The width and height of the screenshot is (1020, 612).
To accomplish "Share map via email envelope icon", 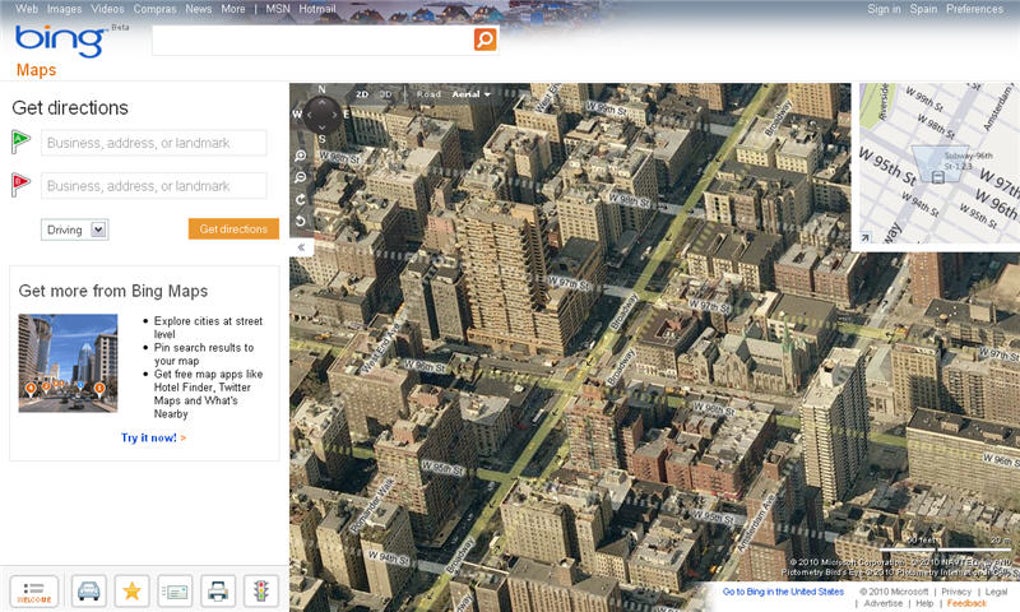I will click(174, 591).
